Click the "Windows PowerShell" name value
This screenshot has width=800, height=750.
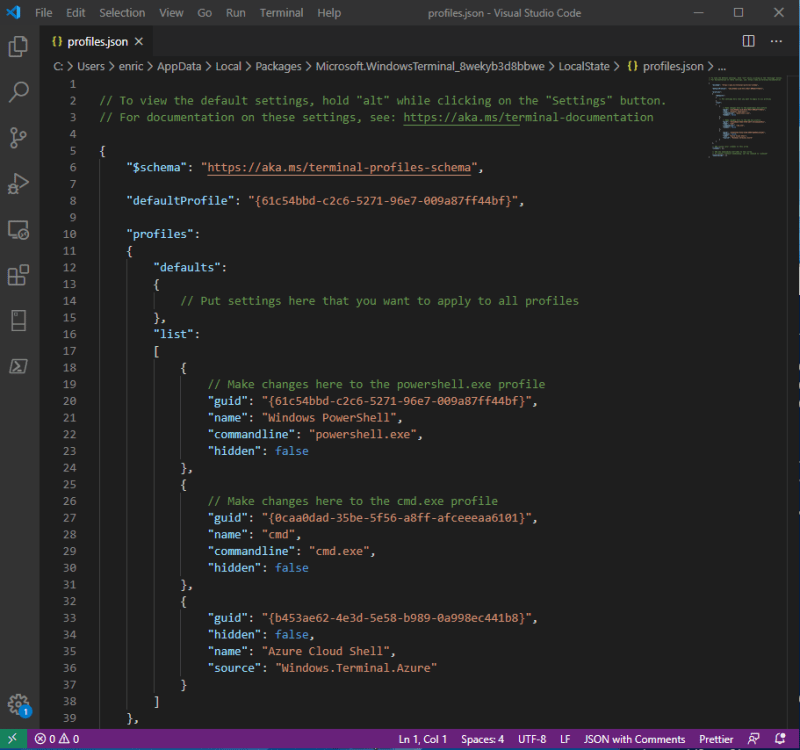click(329, 418)
